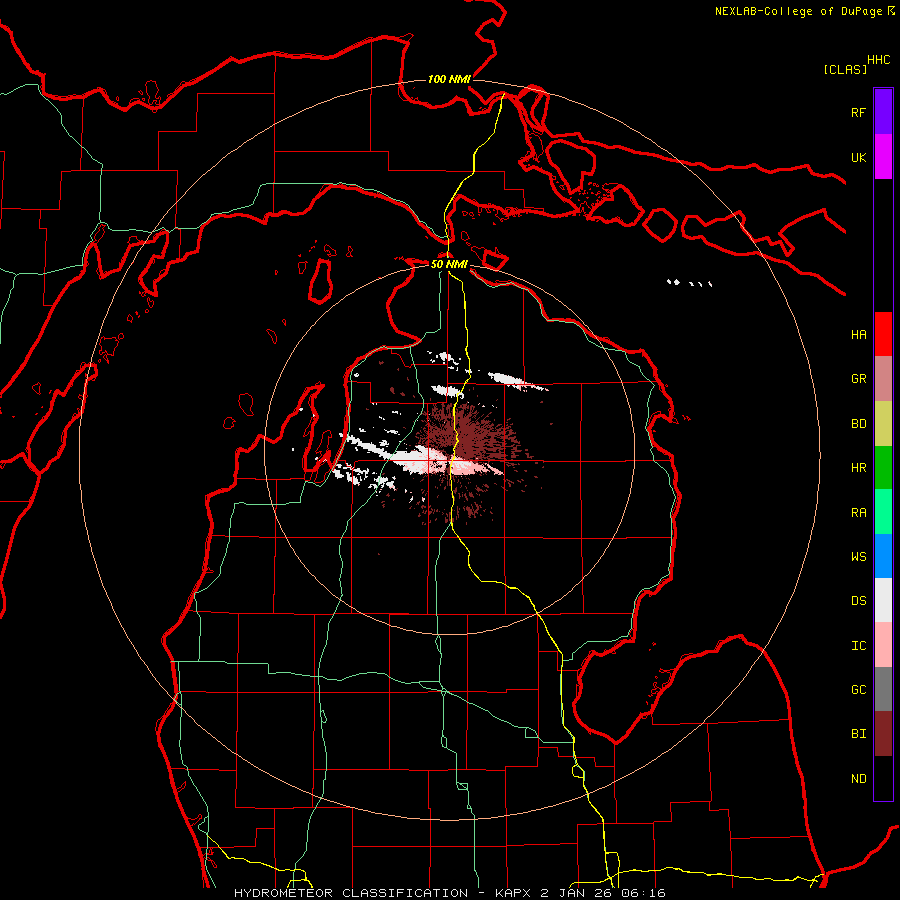Screen dimensions: 900x900
Task: Click the BI brown legend swatch
Action: 883,734
